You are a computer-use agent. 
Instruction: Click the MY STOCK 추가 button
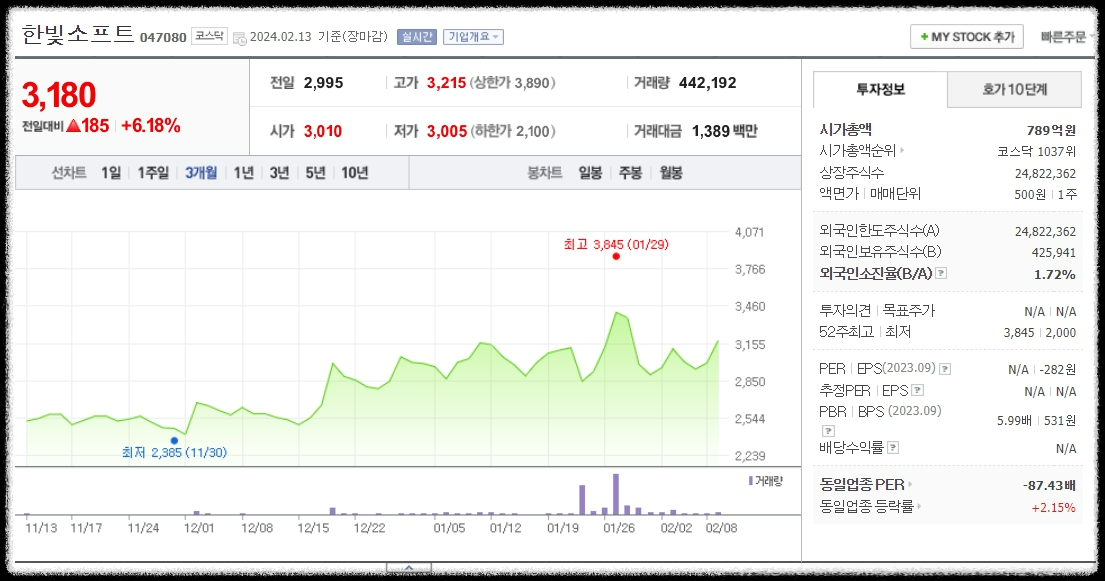click(967, 37)
